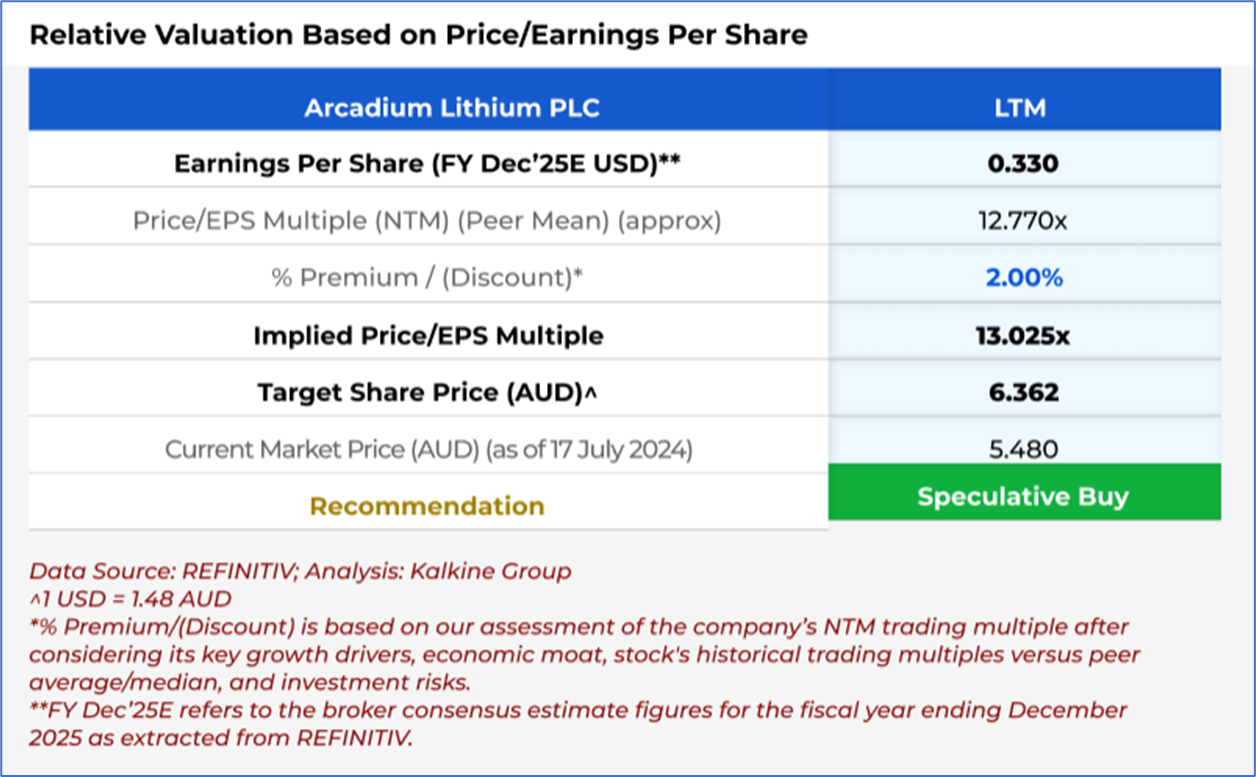Click the blue 2.00% premium value
Screen dimensions: 1256x777
(x=1023, y=278)
